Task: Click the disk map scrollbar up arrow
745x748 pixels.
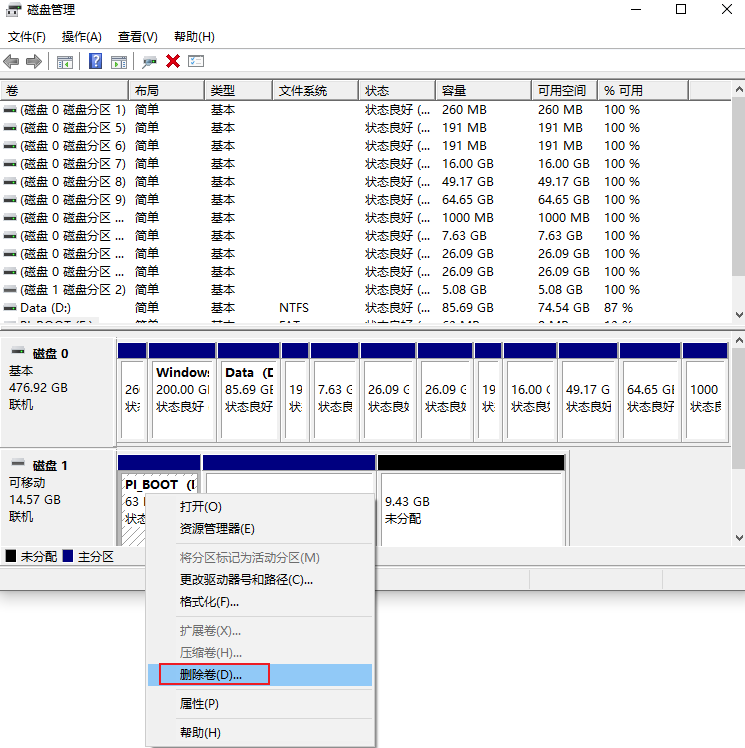Action: coord(739,340)
